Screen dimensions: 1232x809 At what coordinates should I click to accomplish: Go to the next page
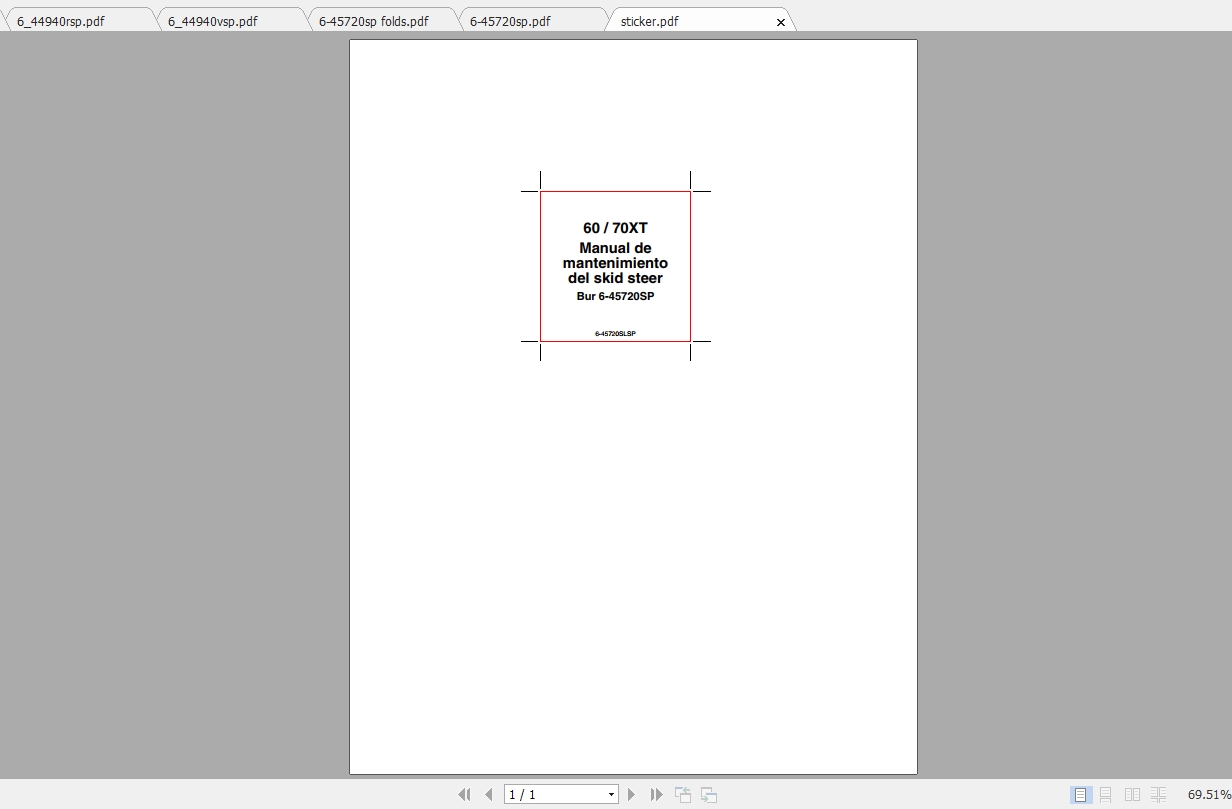tap(631, 794)
